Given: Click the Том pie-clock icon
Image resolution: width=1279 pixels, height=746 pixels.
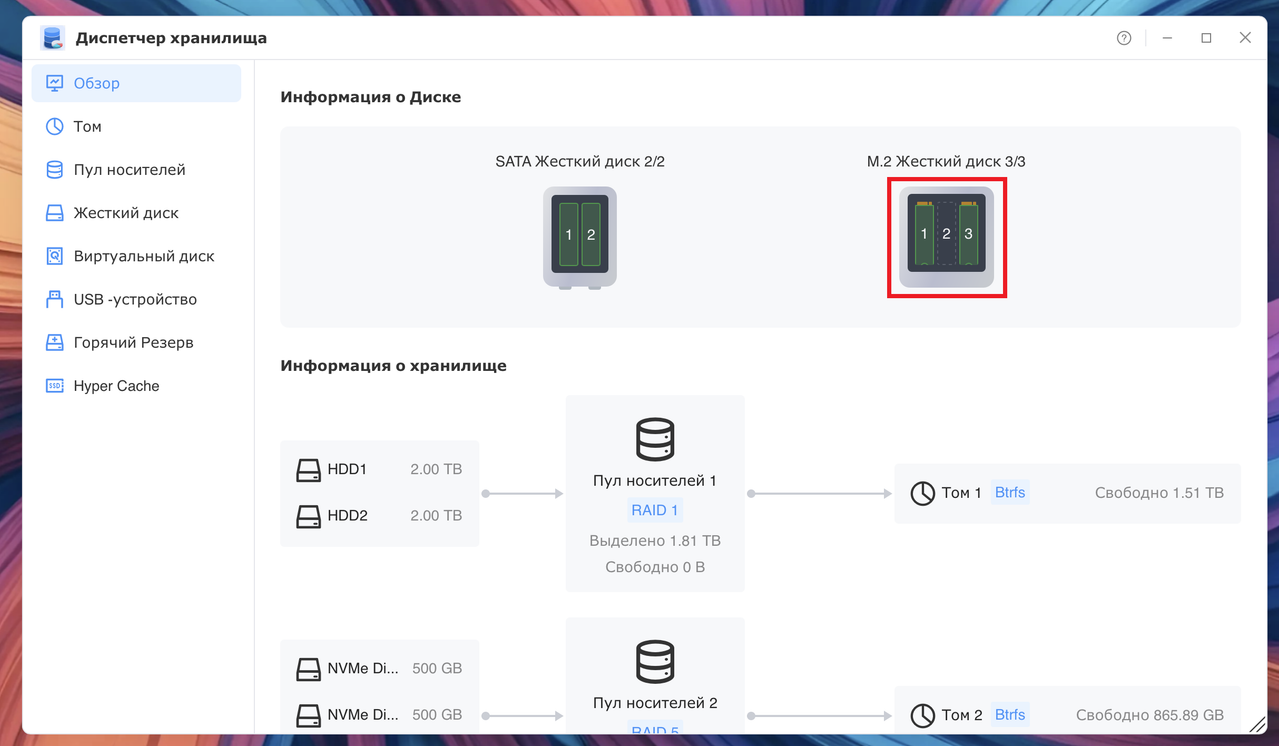Looking at the screenshot, I should tap(55, 126).
